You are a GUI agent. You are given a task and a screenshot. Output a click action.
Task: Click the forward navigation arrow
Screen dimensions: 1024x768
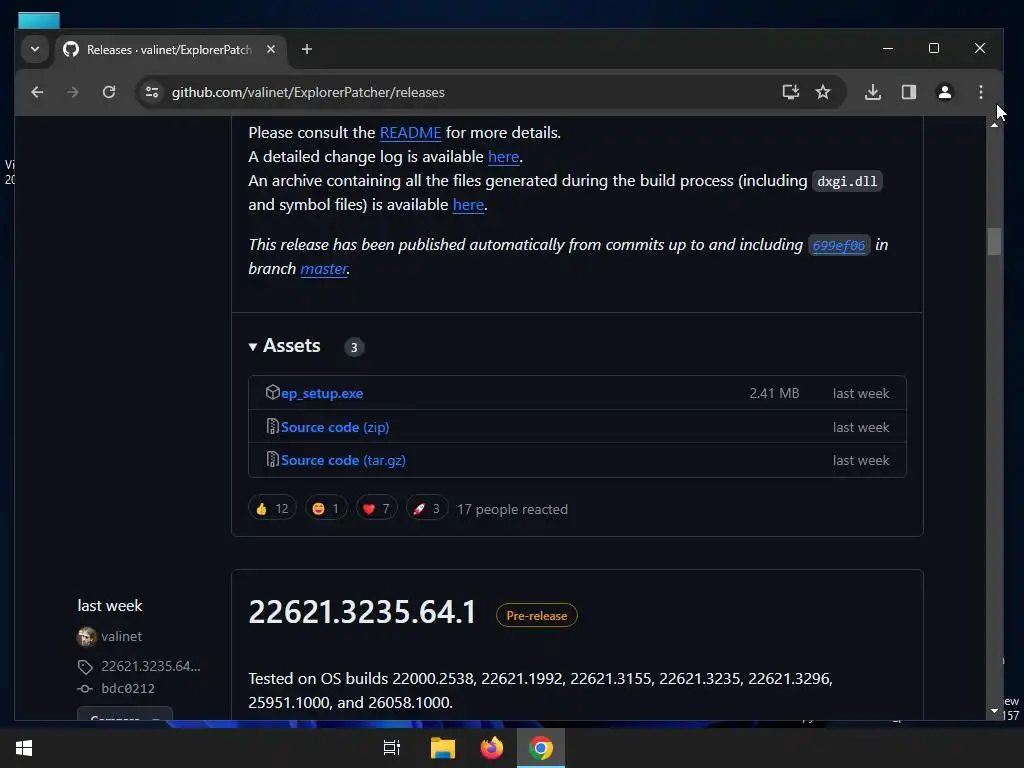pos(72,92)
